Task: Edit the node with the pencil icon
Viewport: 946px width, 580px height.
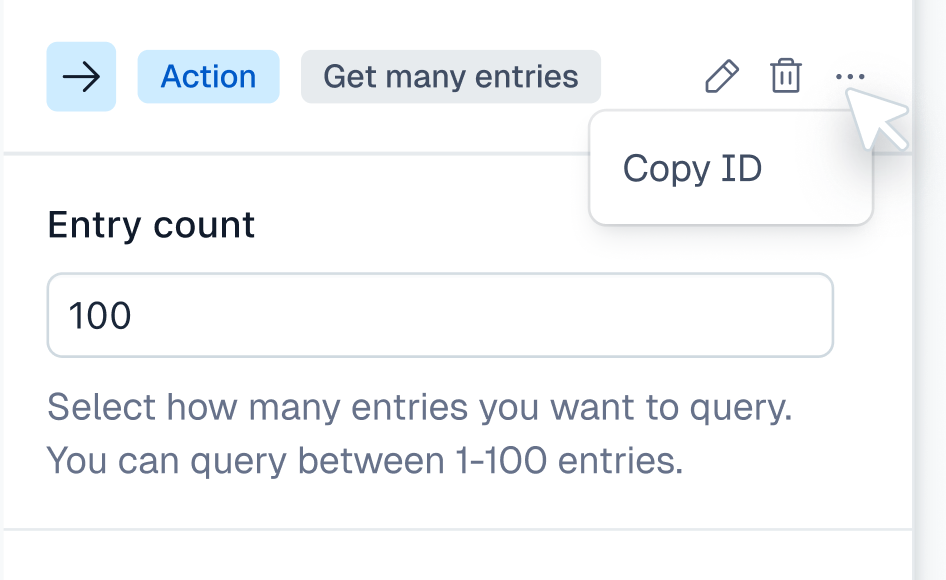Action: (x=723, y=76)
